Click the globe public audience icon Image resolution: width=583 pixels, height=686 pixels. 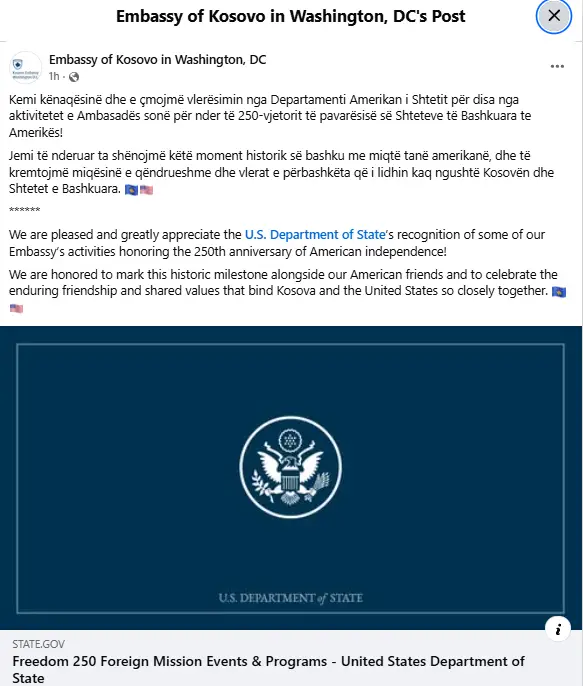point(74,77)
